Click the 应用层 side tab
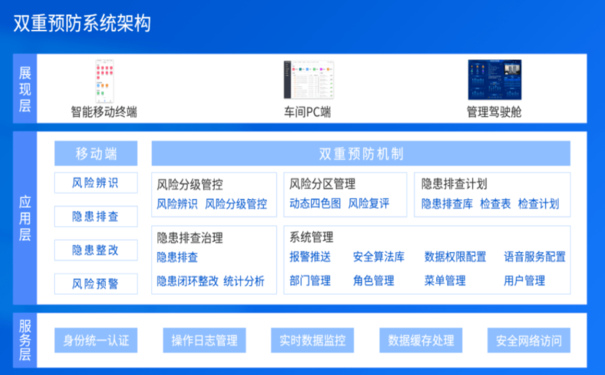This screenshot has height=375, width=605. tap(25, 218)
